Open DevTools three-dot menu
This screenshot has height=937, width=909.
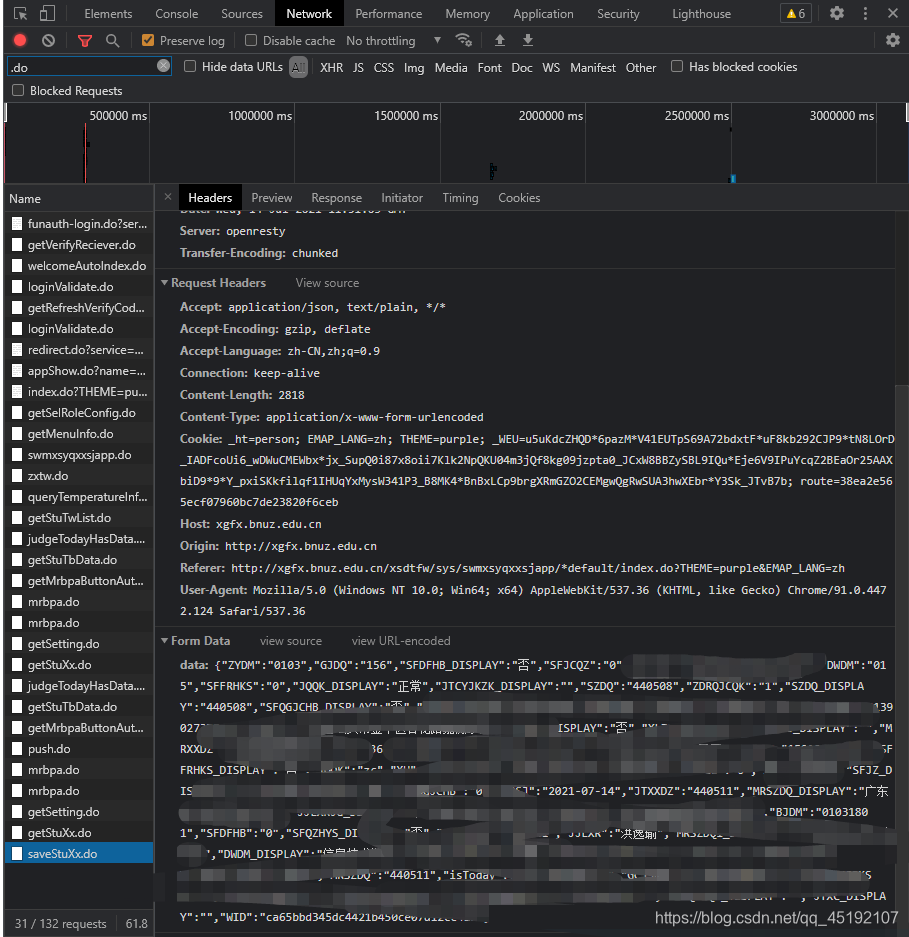click(865, 13)
